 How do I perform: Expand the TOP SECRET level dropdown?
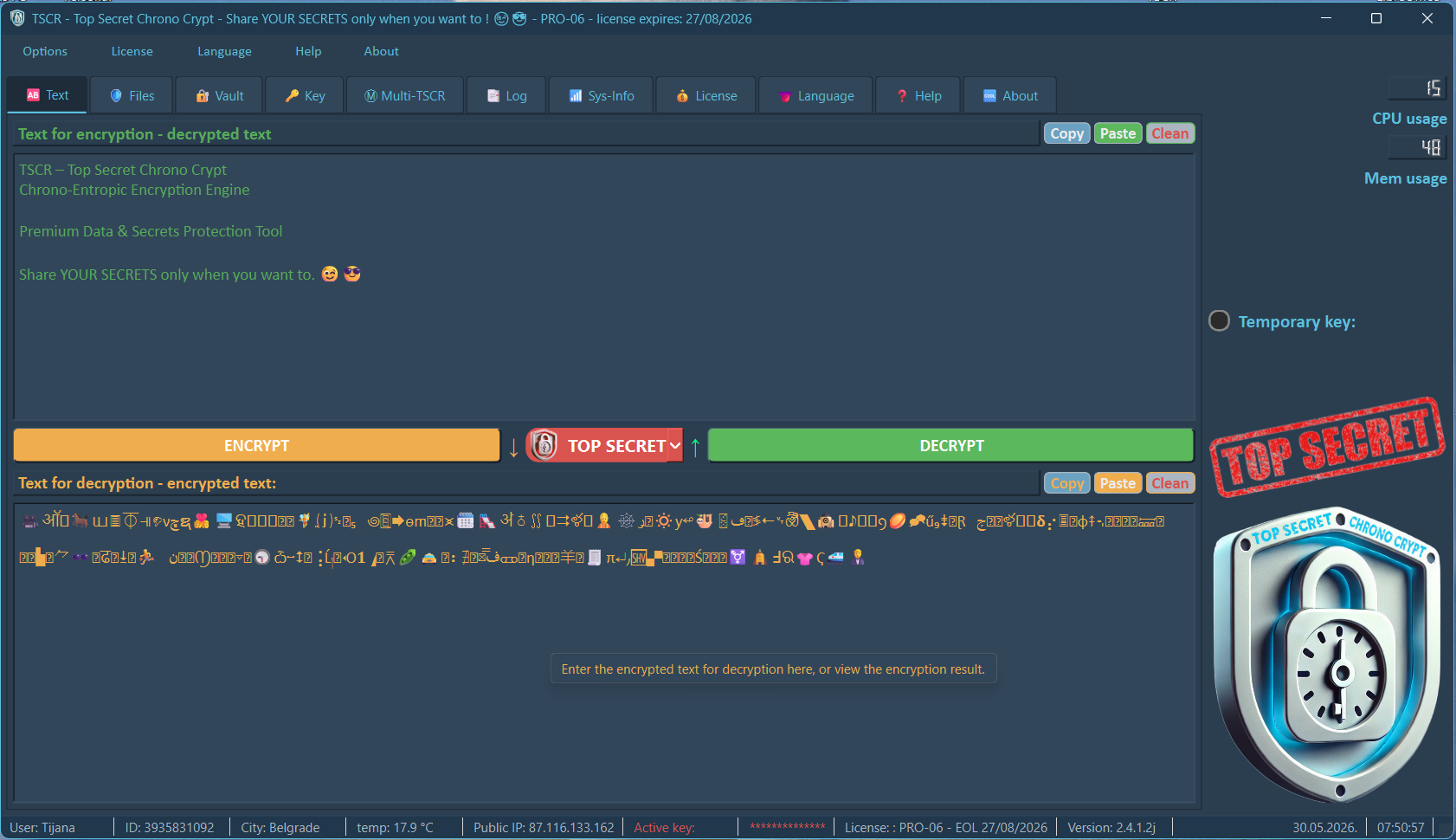click(675, 446)
